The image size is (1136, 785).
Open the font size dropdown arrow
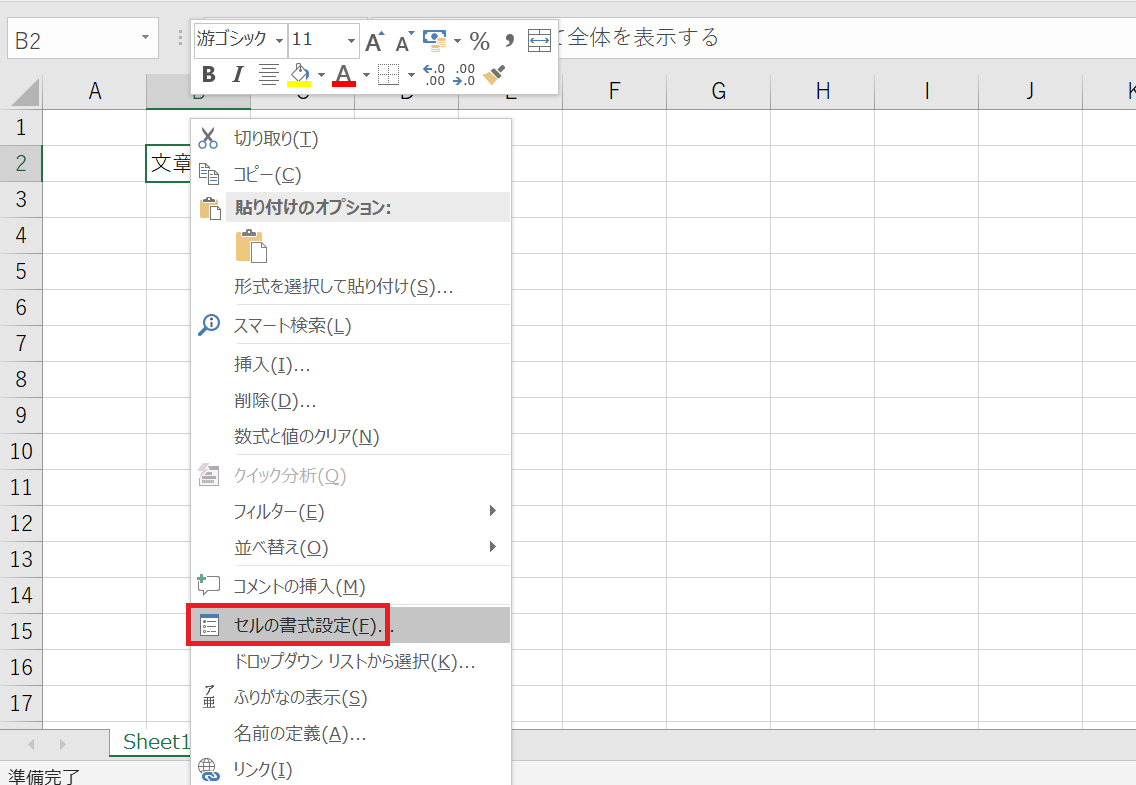pos(351,41)
